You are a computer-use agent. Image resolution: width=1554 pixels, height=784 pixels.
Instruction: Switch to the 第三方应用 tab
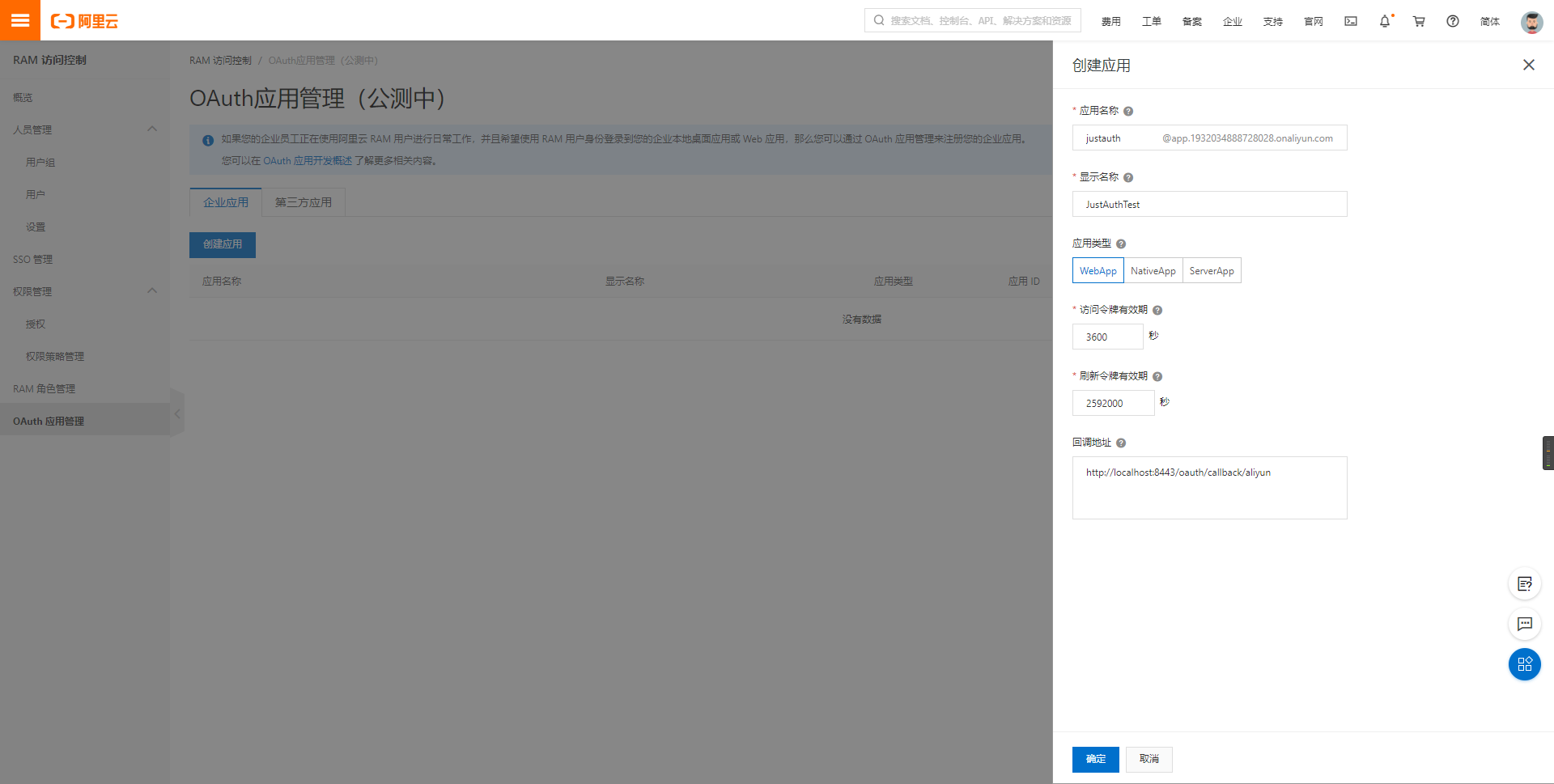pyautogui.click(x=304, y=202)
